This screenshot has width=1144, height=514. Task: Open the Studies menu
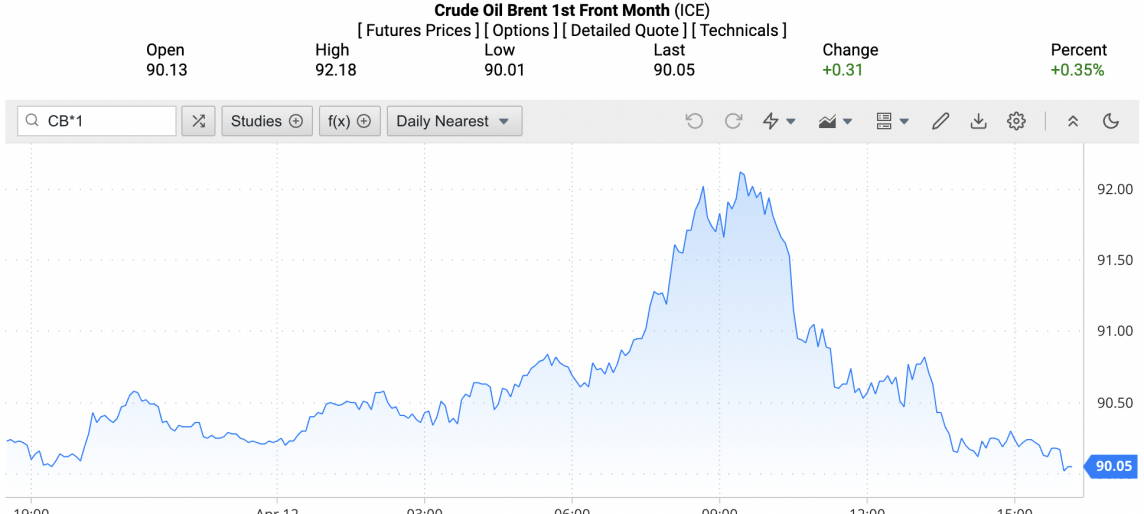tap(266, 121)
